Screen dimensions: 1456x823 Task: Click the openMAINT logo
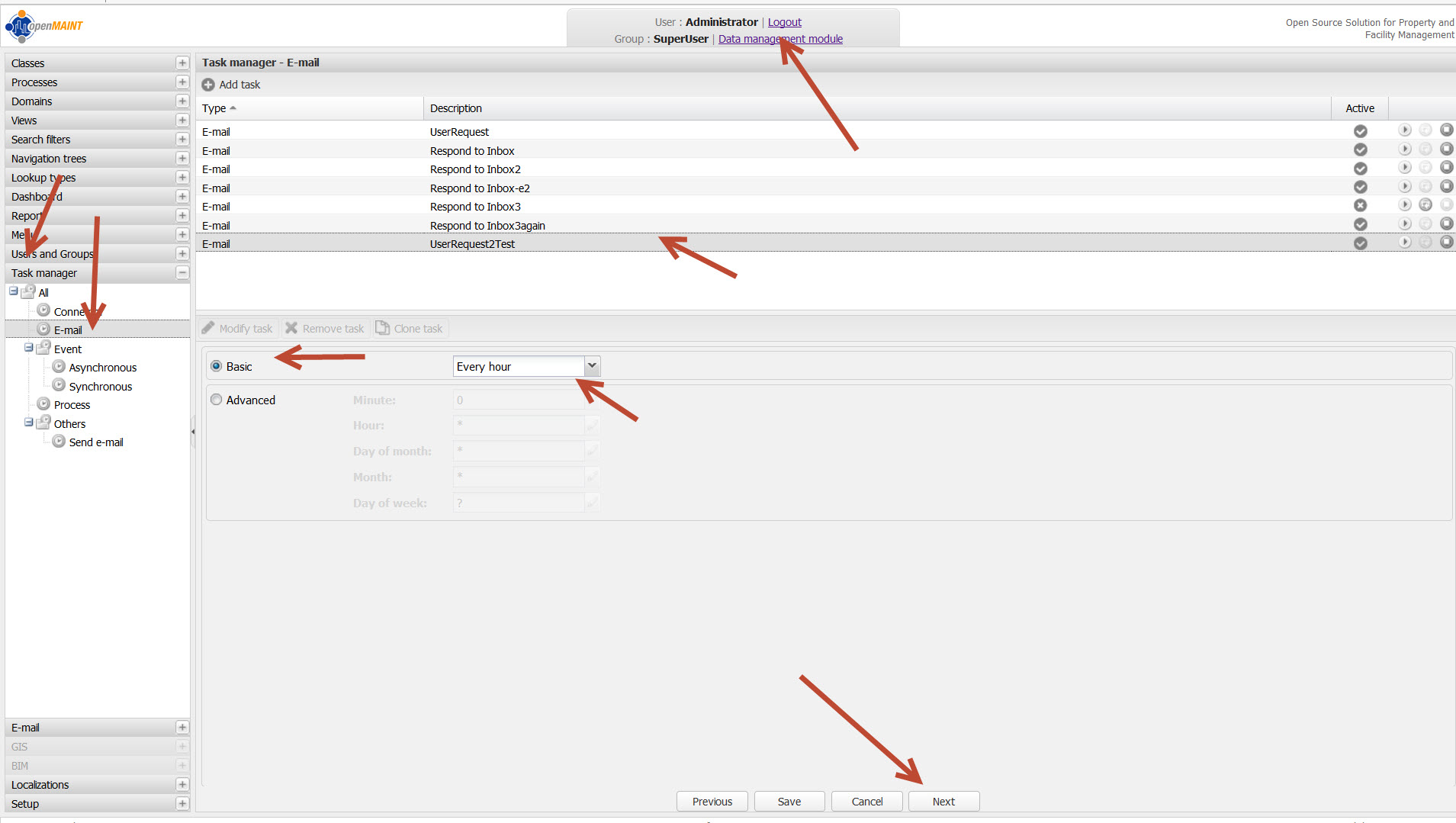(x=44, y=26)
